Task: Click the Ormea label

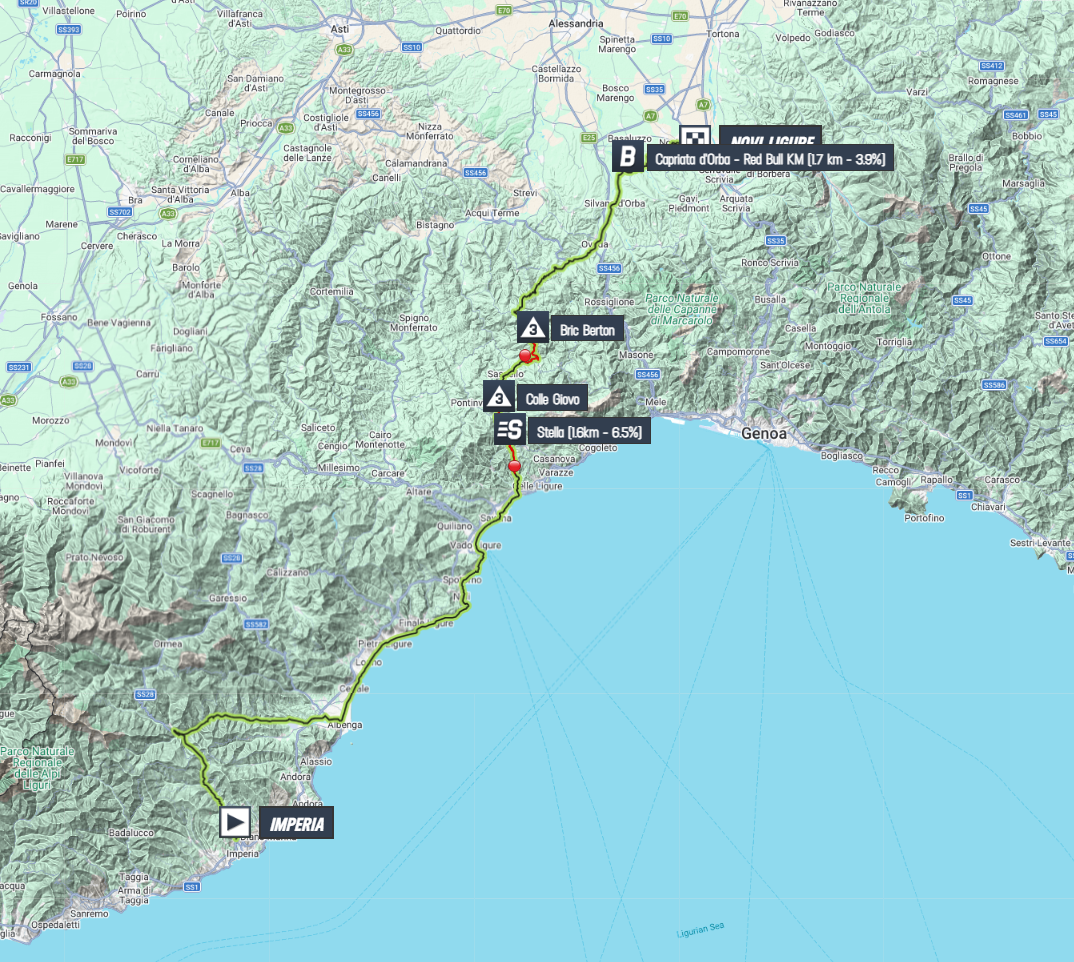Action: pyautogui.click(x=168, y=644)
